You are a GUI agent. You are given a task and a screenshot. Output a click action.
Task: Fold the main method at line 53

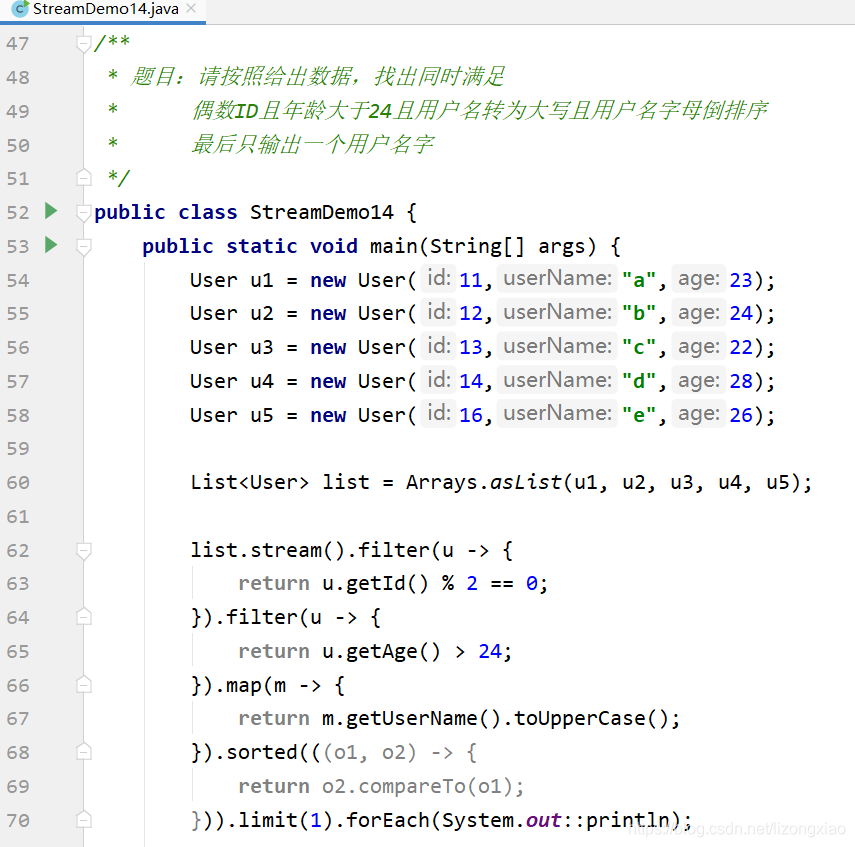84,246
